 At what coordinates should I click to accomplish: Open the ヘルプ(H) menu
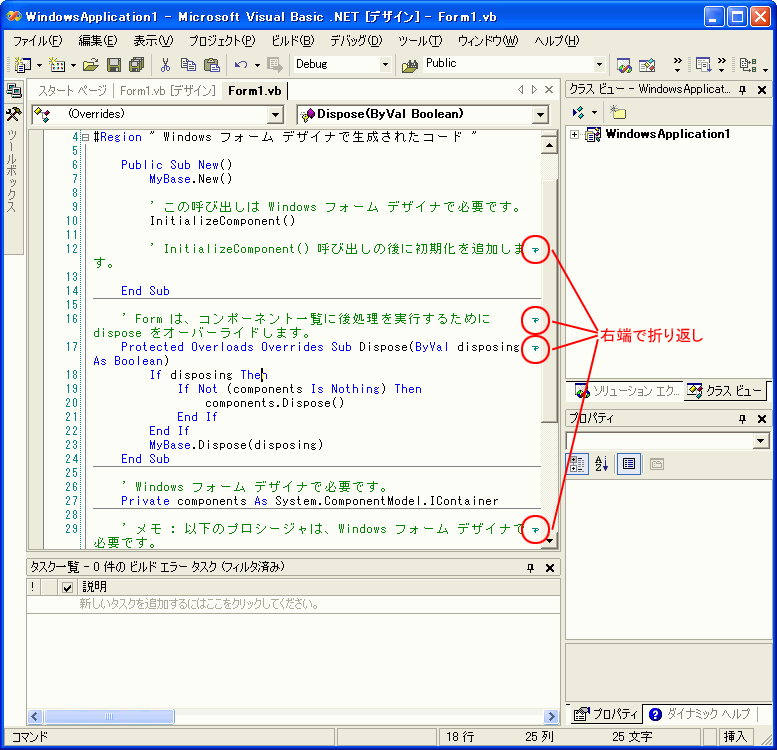pos(556,41)
